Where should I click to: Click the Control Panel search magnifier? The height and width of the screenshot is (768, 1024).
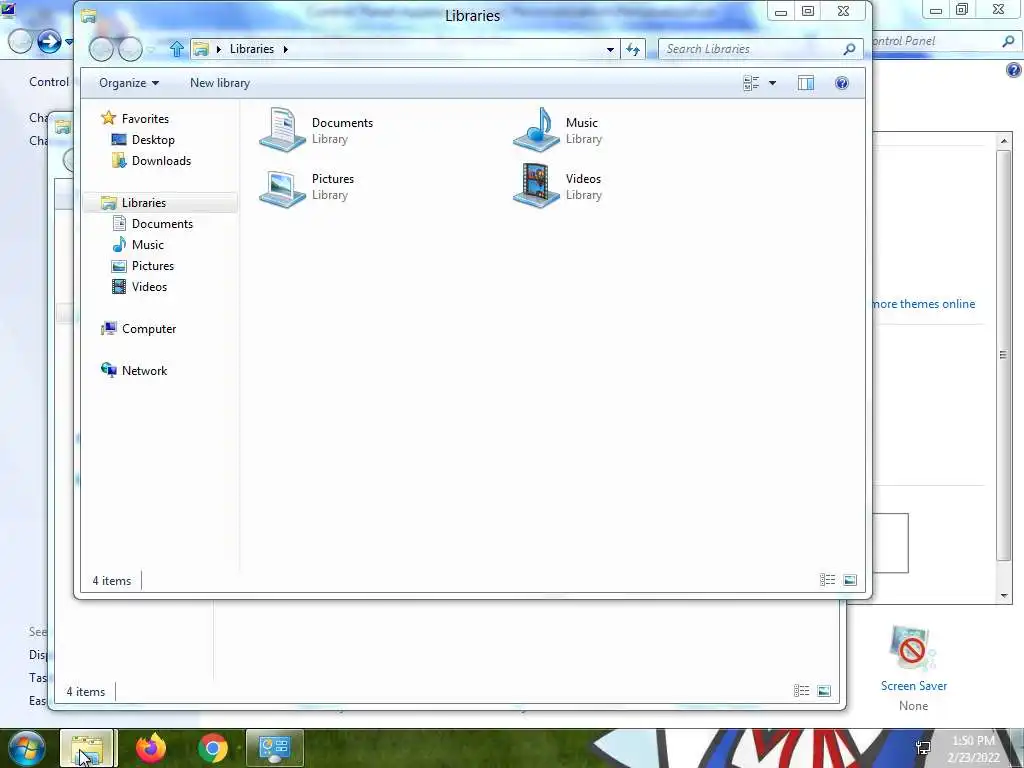(x=1008, y=41)
